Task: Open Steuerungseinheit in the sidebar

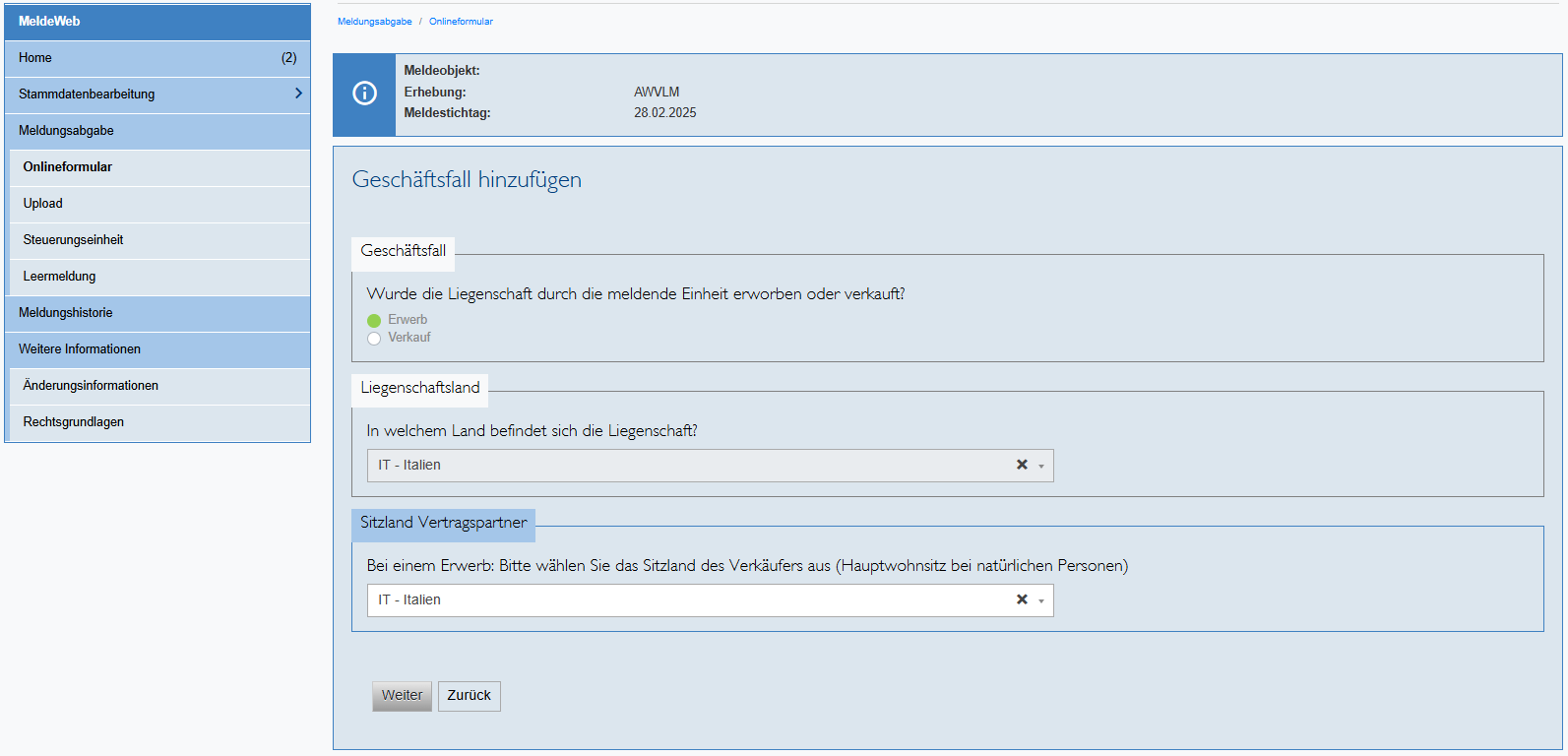Action: [x=73, y=240]
